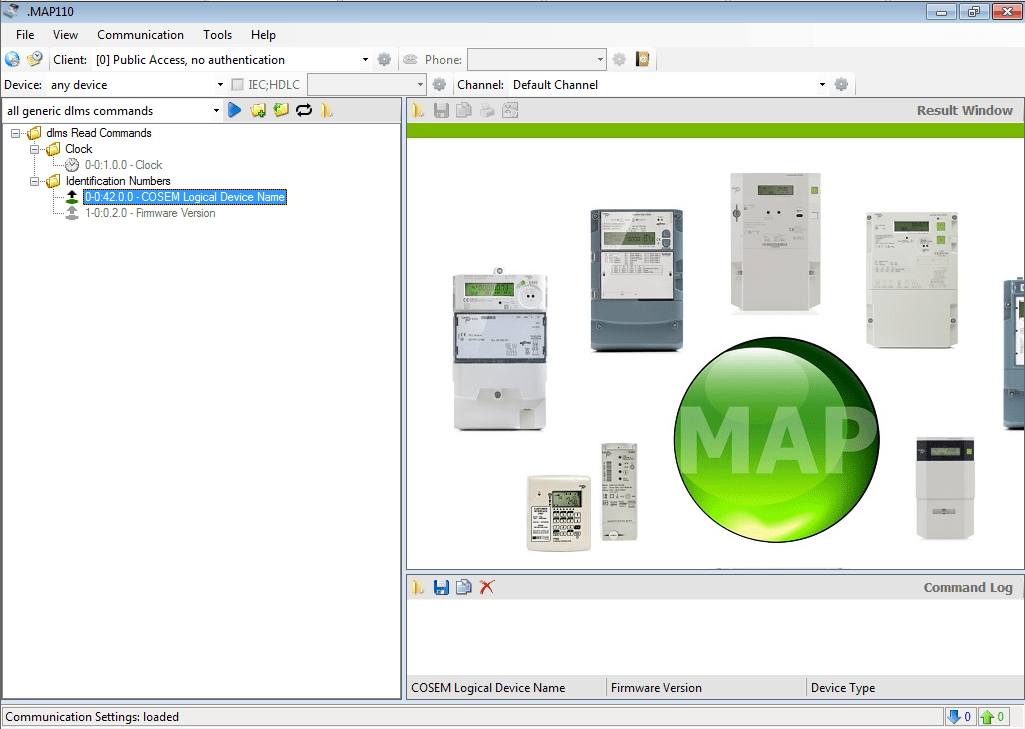Open the Communication menu
This screenshot has height=729, width=1025.
pos(140,35)
